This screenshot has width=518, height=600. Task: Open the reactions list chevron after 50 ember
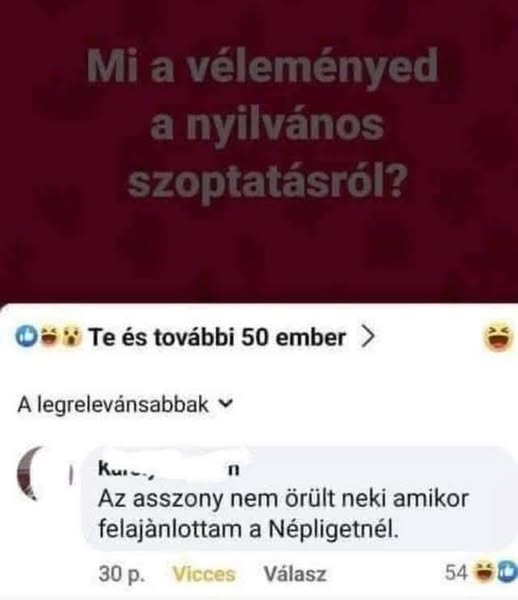coord(367,338)
